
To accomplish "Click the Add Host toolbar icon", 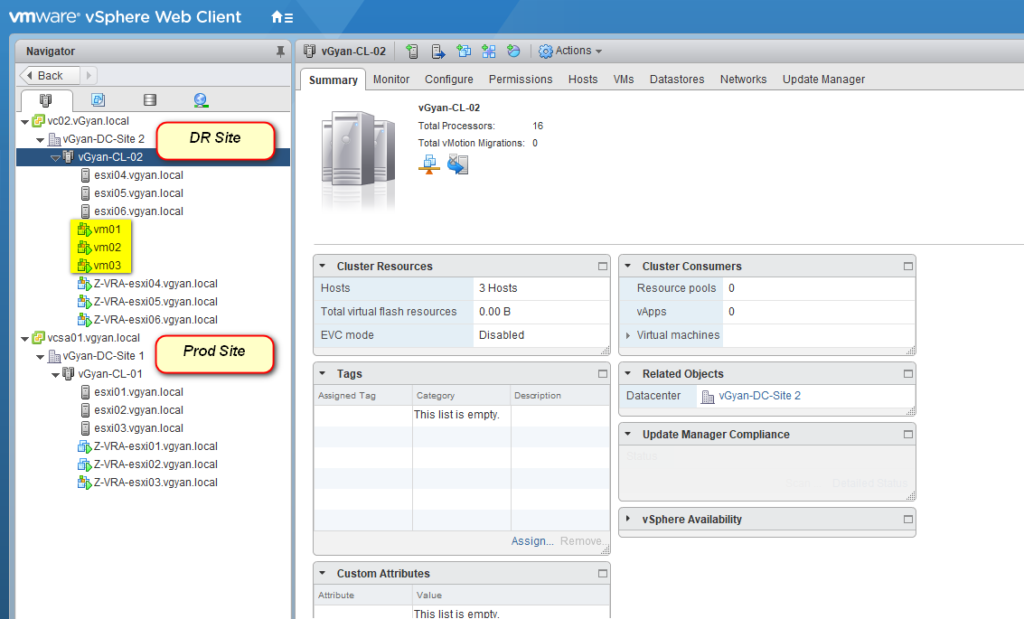I will tap(411, 51).
